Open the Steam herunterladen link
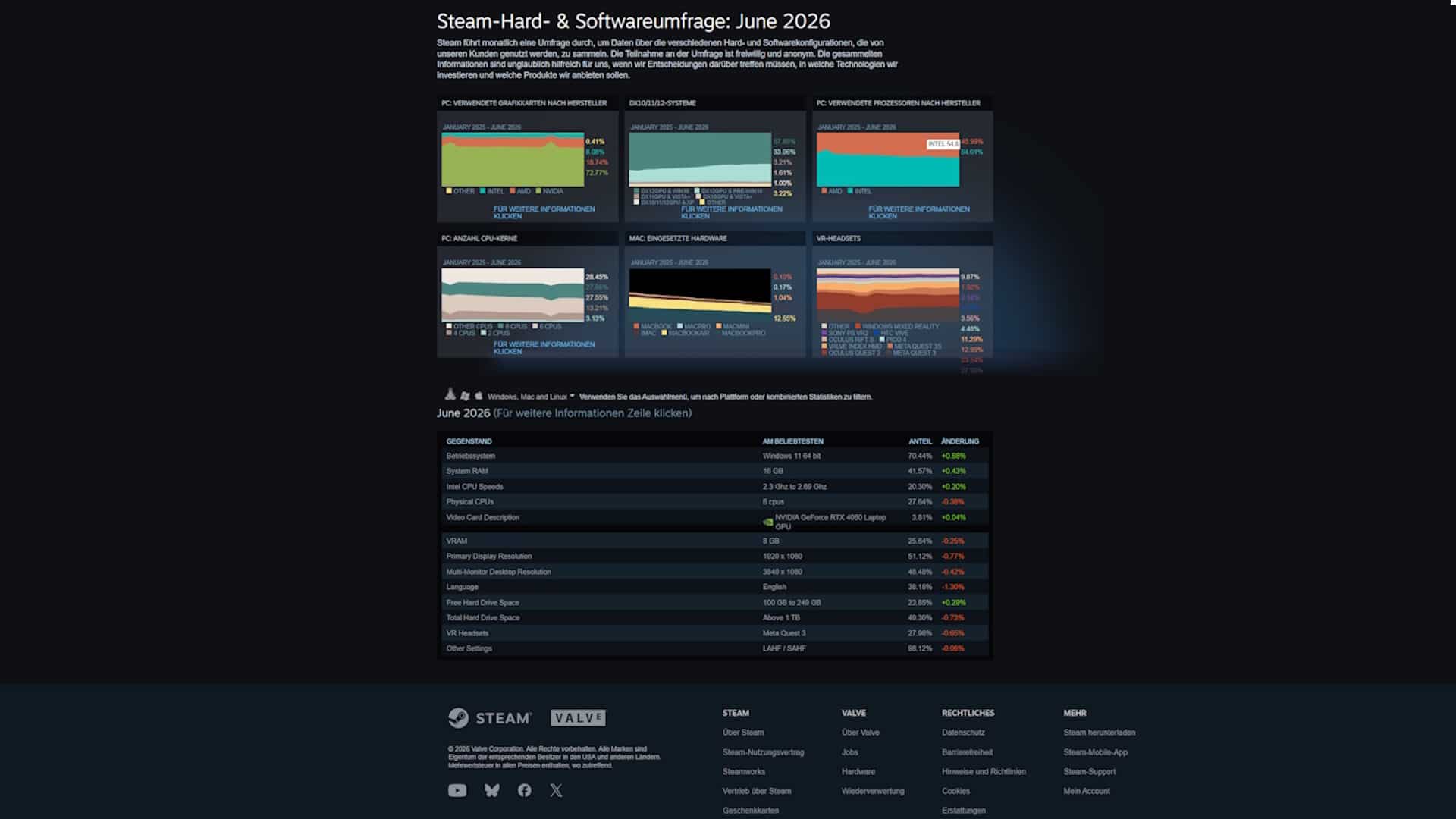The height and width of the screenshot is (819, 1456). [1099, 733]
